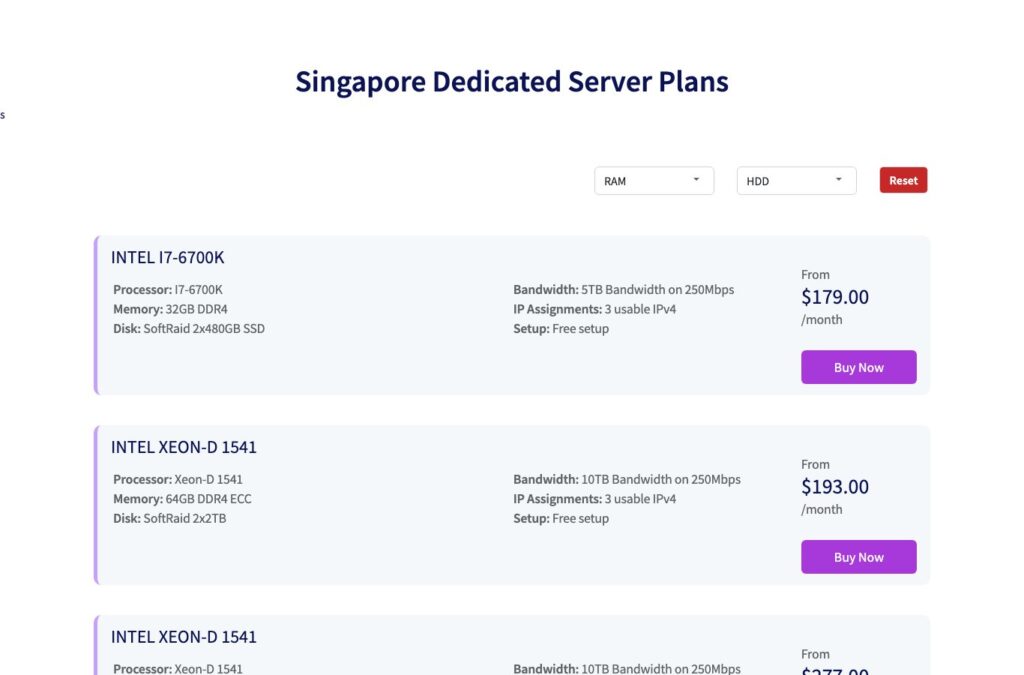Click IP Assignments text in $193.00 plan
Image resolution: width=1024 pixels, height=675 pixels.
[x=594, y=499]
